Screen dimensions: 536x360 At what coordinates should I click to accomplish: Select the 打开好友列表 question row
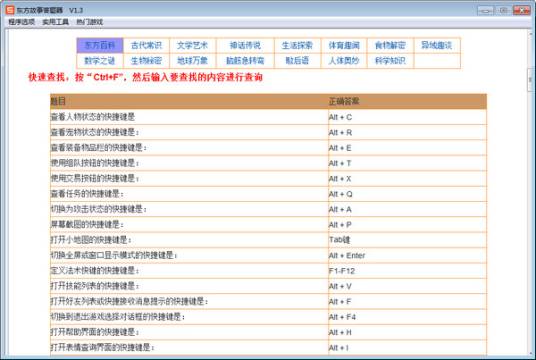(189, 302)
